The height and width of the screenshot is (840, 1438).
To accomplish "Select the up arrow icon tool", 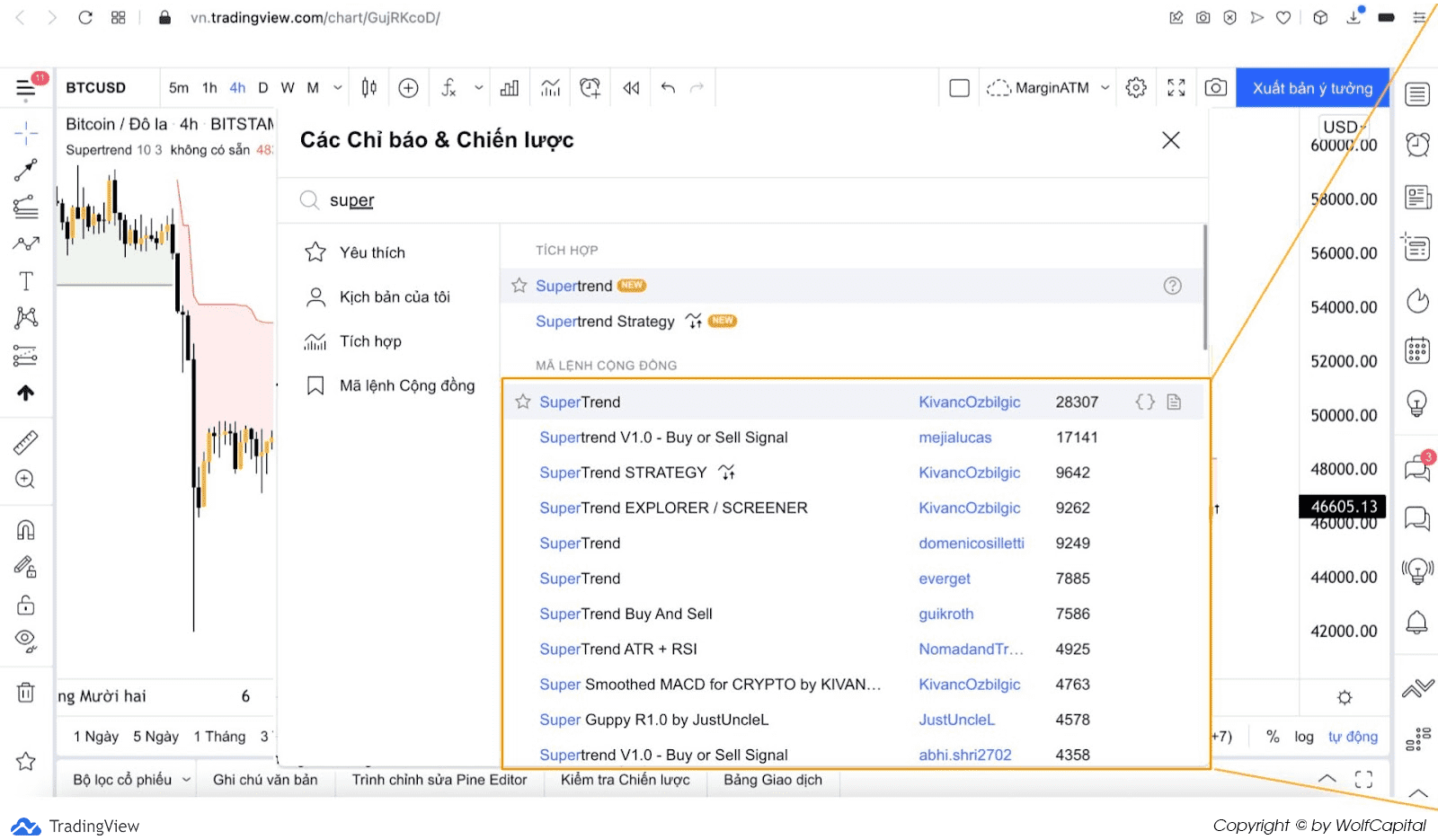I will coord(26,393).
